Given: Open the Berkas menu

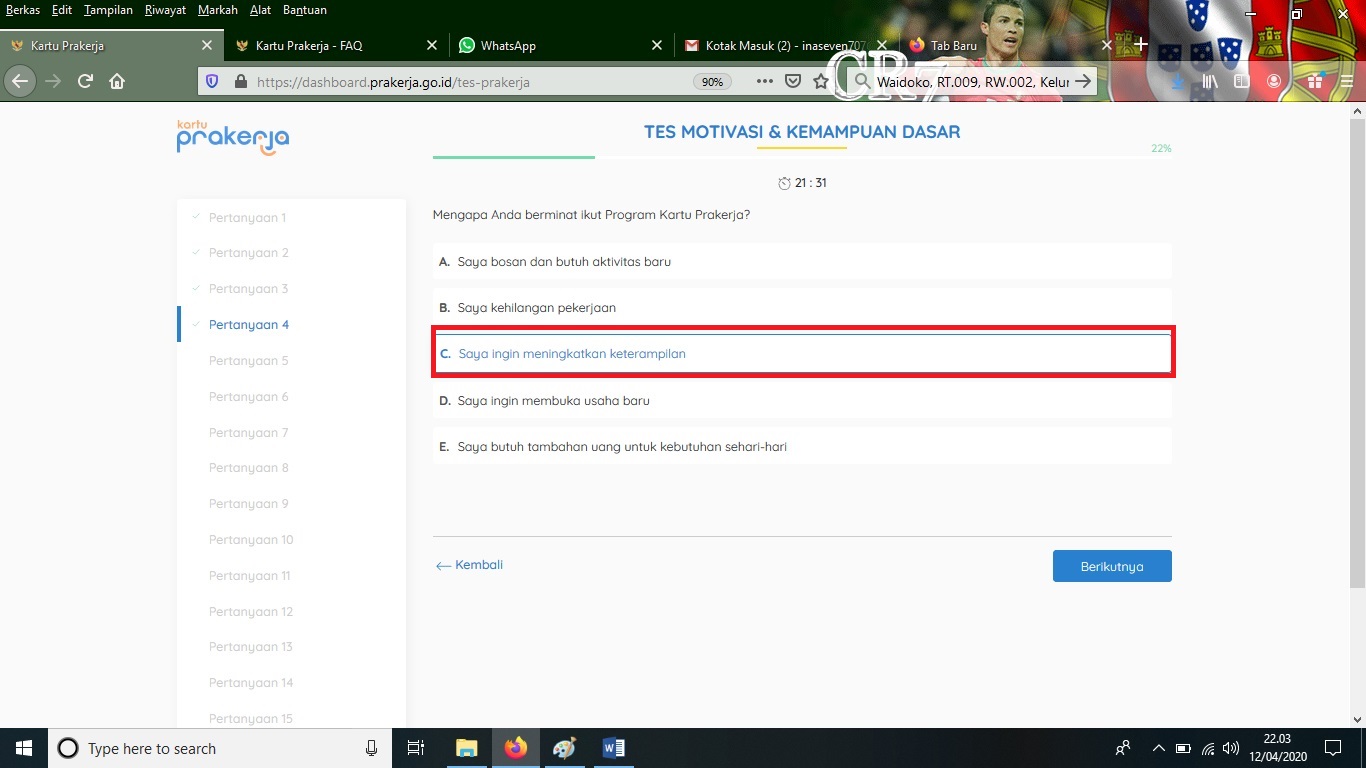Looking at the screenshot, I should click(x=23, y=10).
